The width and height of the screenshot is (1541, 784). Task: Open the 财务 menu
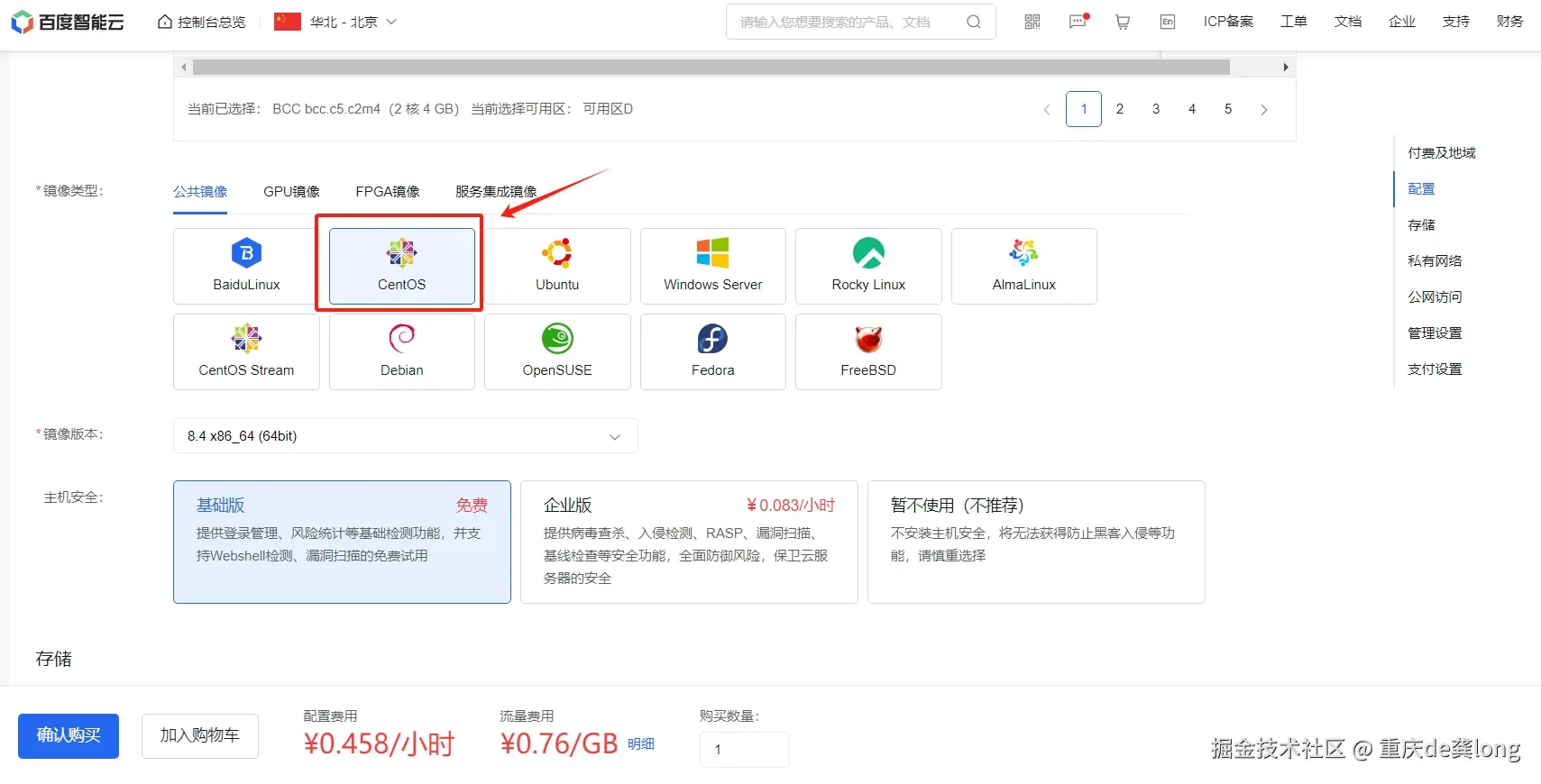point(1510,22)
